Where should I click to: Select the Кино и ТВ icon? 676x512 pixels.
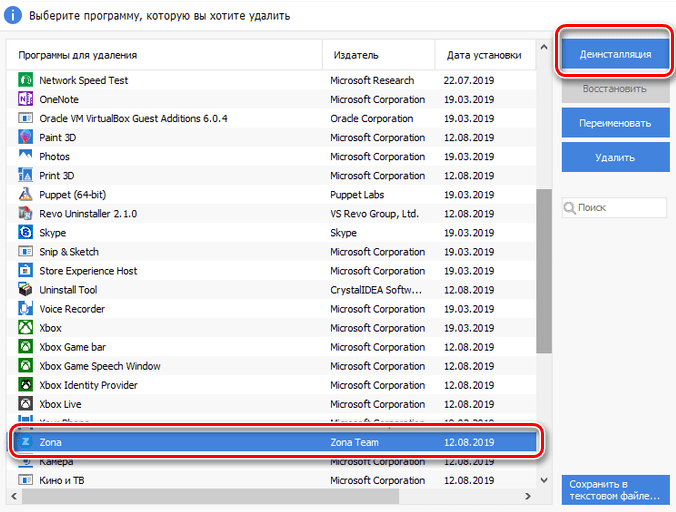pos(25,480)
